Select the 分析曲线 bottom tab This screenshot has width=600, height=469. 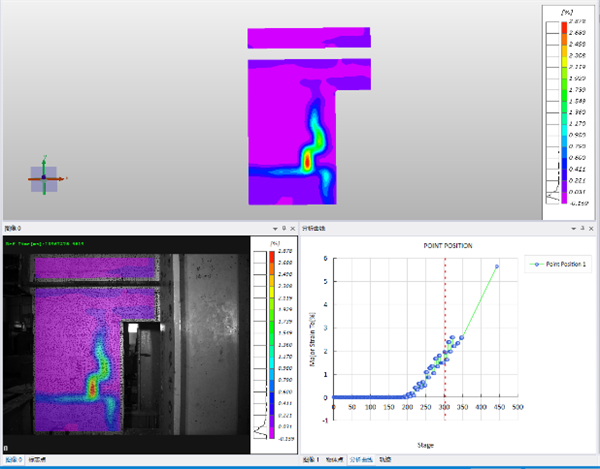[x=353, y=460]
